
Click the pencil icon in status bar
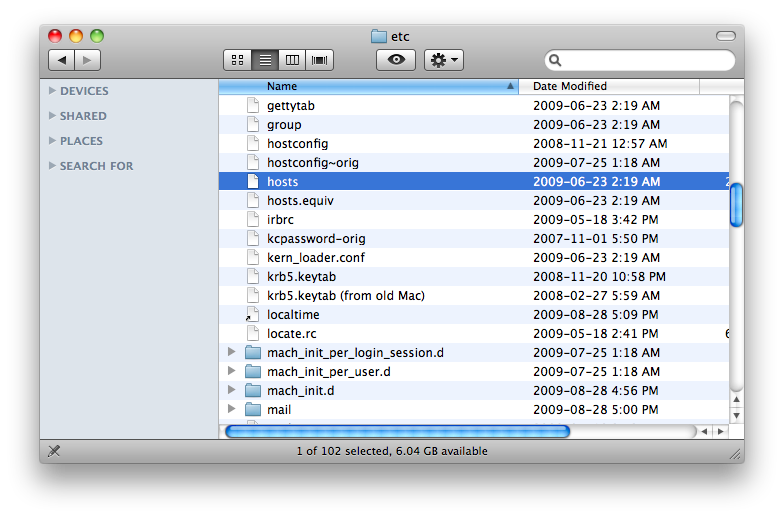tap(54, 451)
